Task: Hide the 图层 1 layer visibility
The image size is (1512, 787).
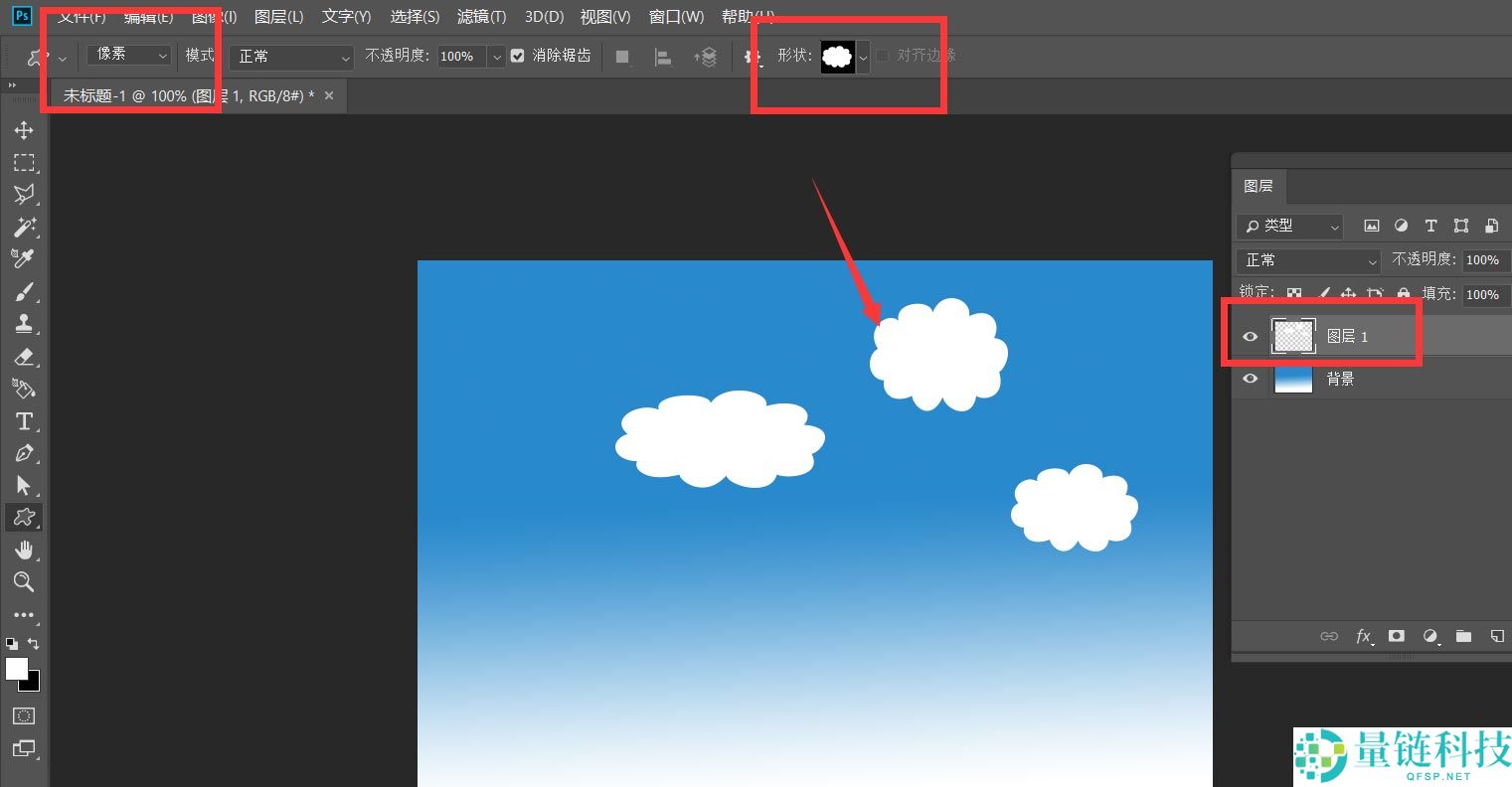Action: (1251, 337)
